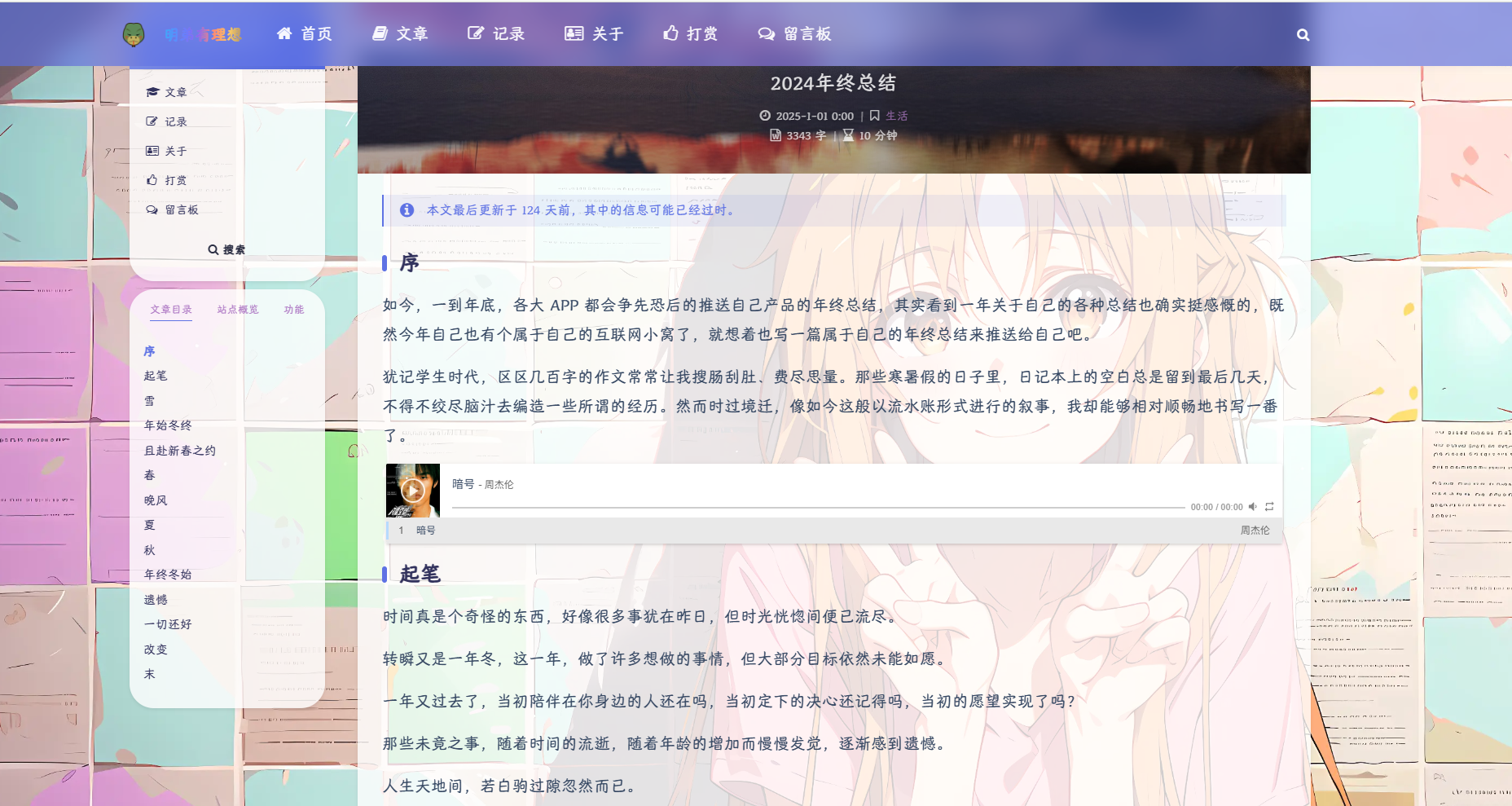Jump to 年终冬始 in table of contents
Viewport: 1512px width, 806px height.
[x=168, y=575]
